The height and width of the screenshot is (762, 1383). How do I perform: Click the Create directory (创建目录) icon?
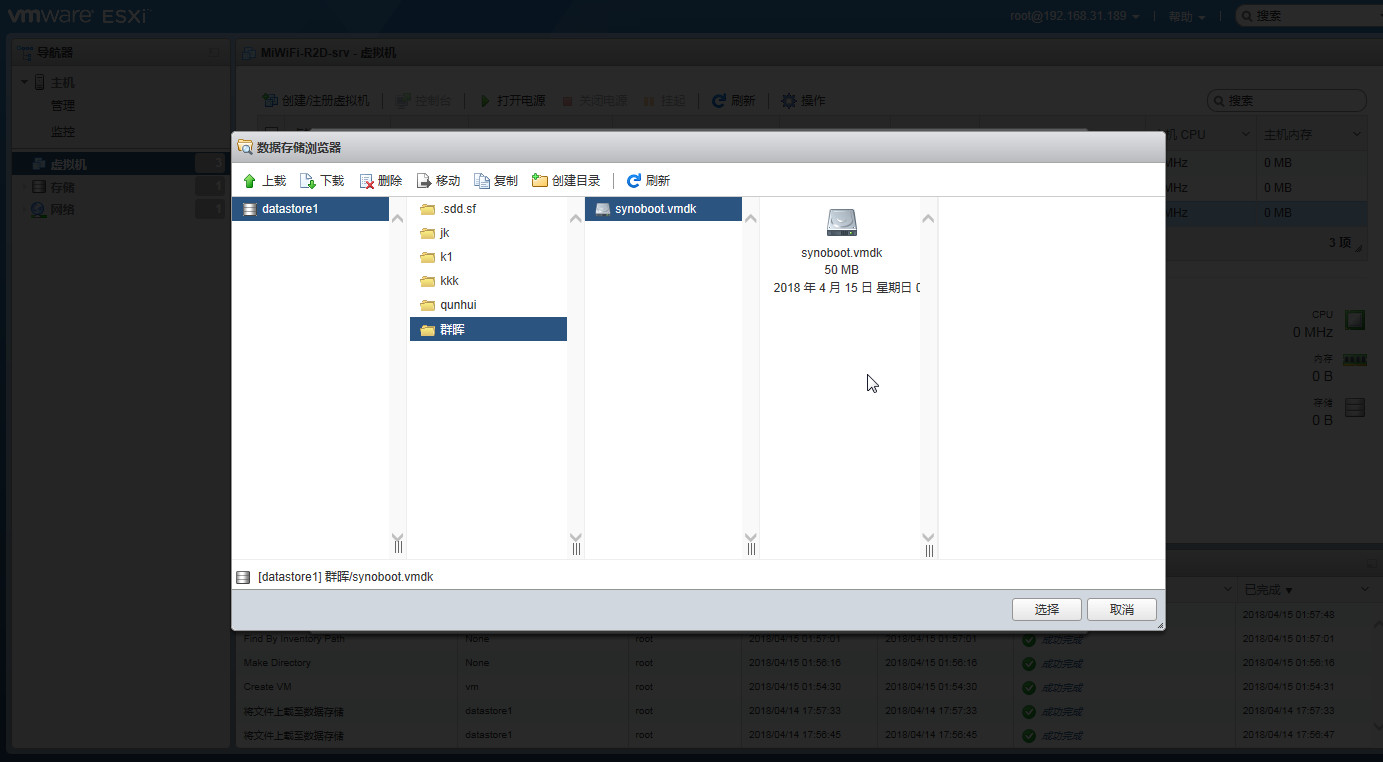[540, 181]
